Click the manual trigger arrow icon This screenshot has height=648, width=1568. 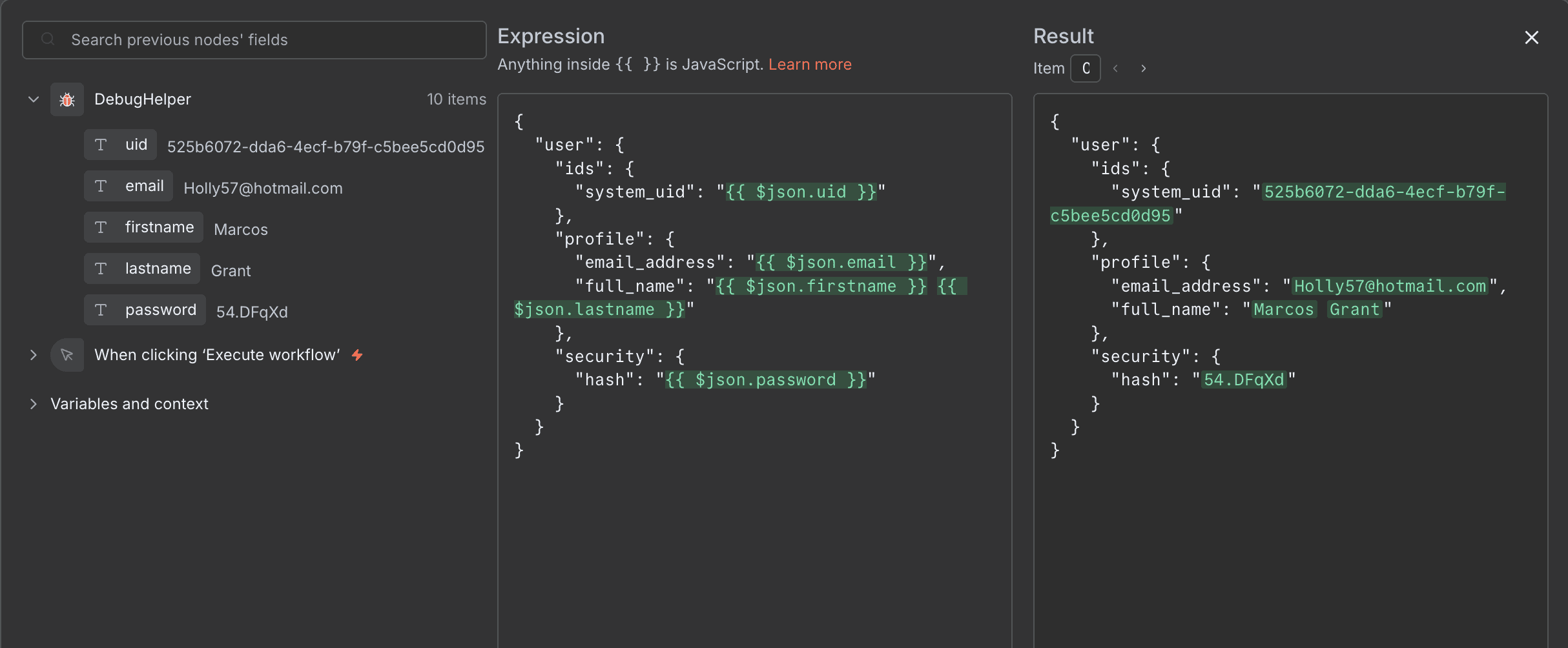pos(67,354)
